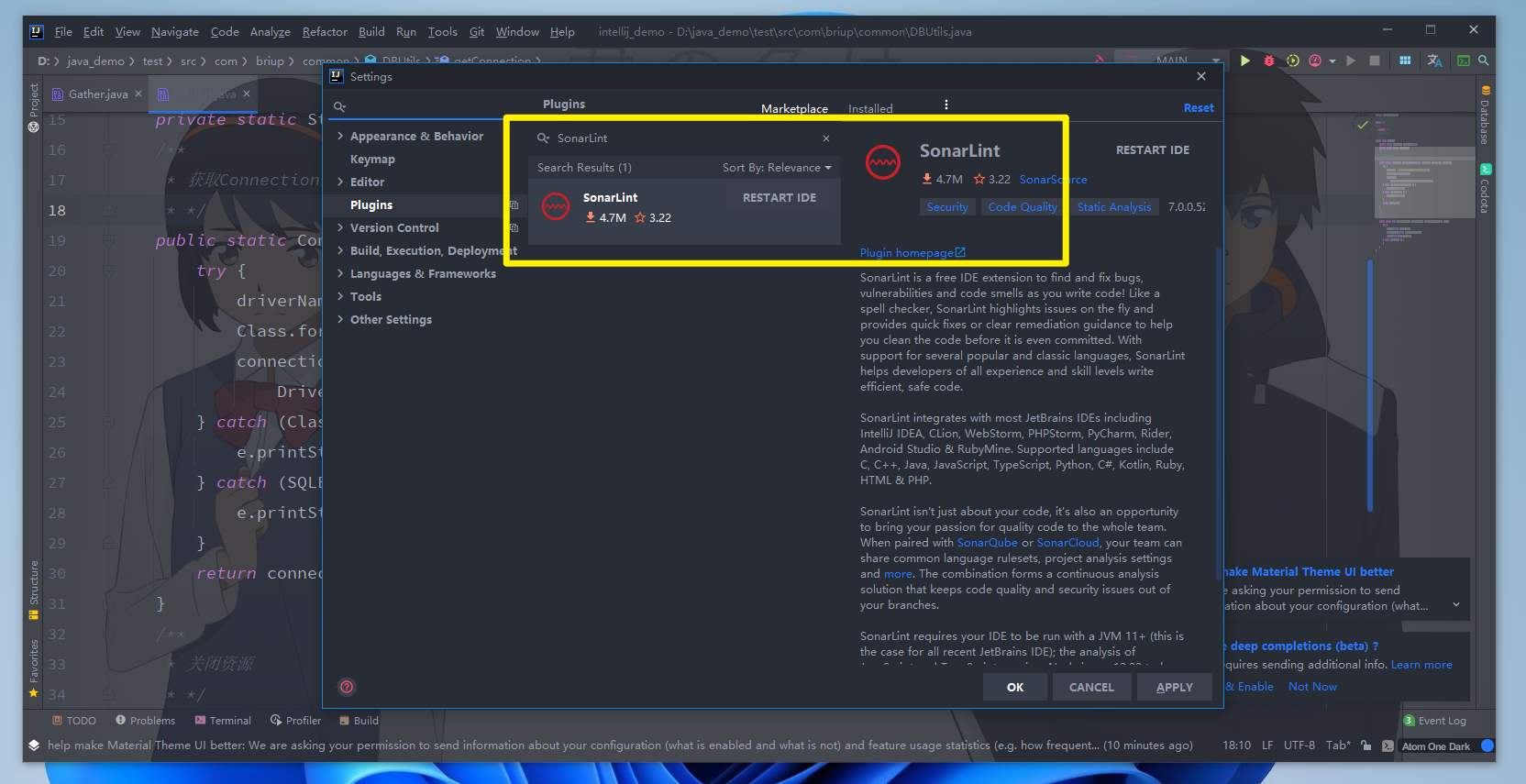The height and width of the screenshot is (784, 1526).
Task: Open the Codota side panel
Action: (1485, 189)
